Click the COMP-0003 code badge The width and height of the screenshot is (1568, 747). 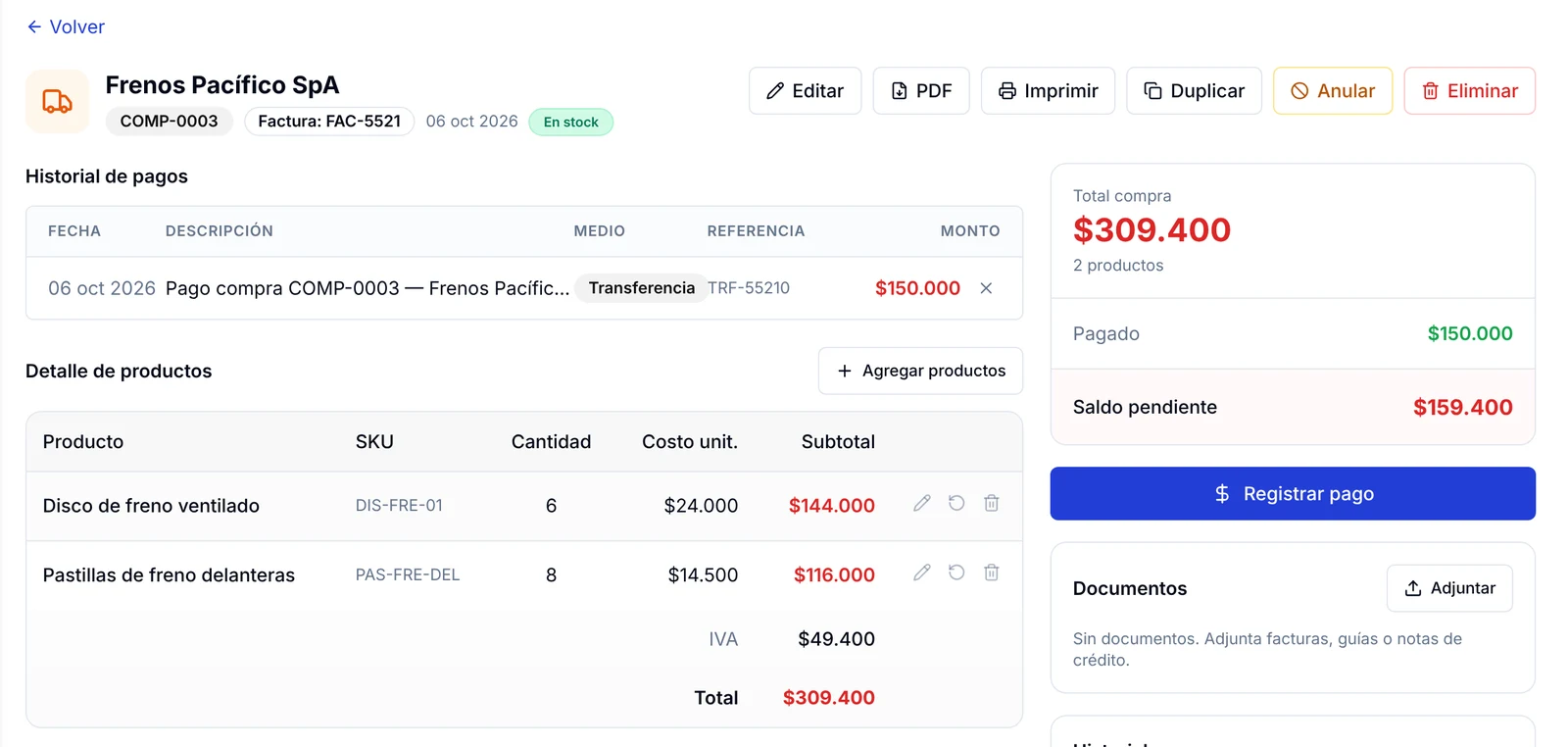coord(170,122)
